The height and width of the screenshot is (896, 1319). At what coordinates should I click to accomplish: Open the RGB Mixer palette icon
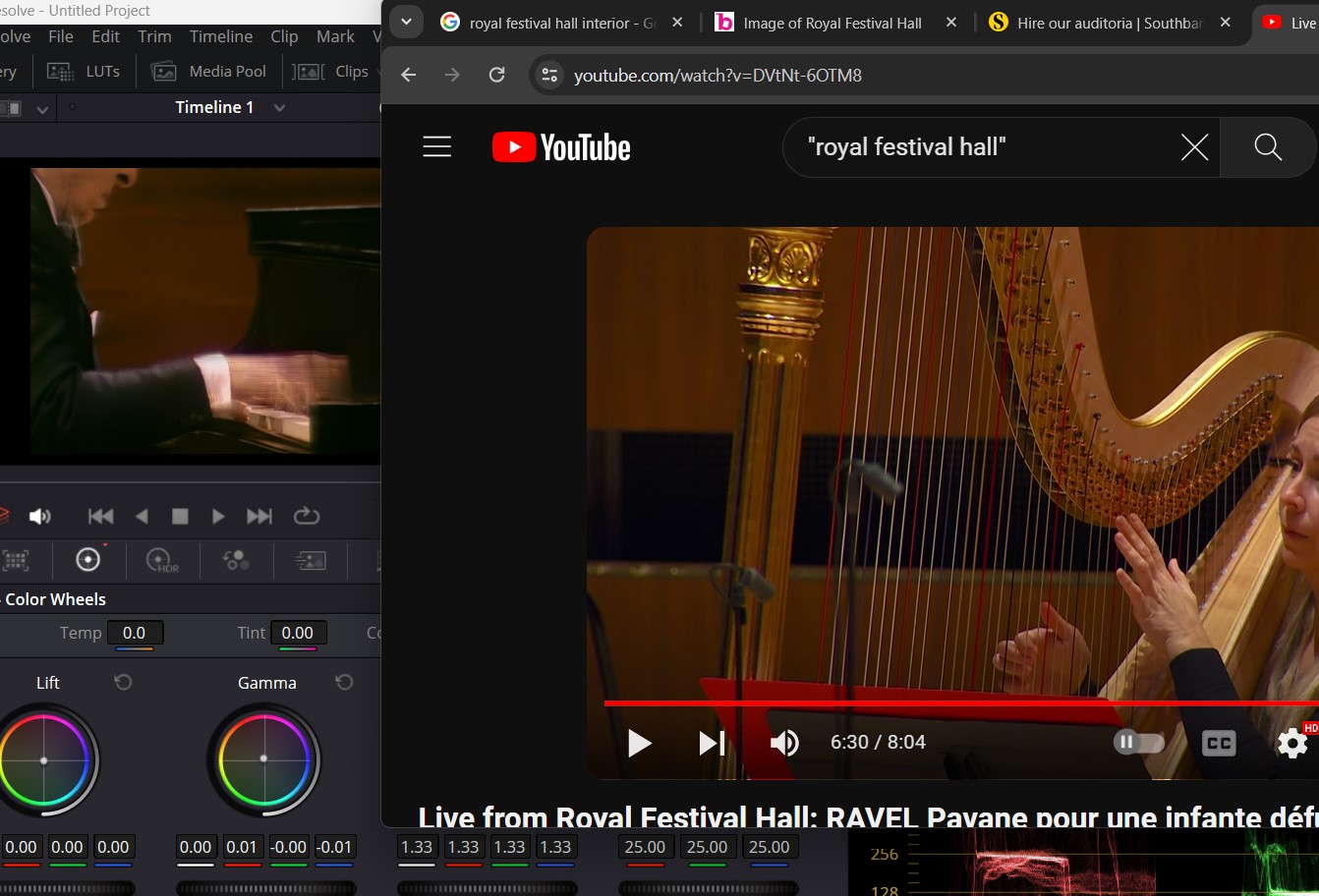pyautogui.click(x=236, y=560)
